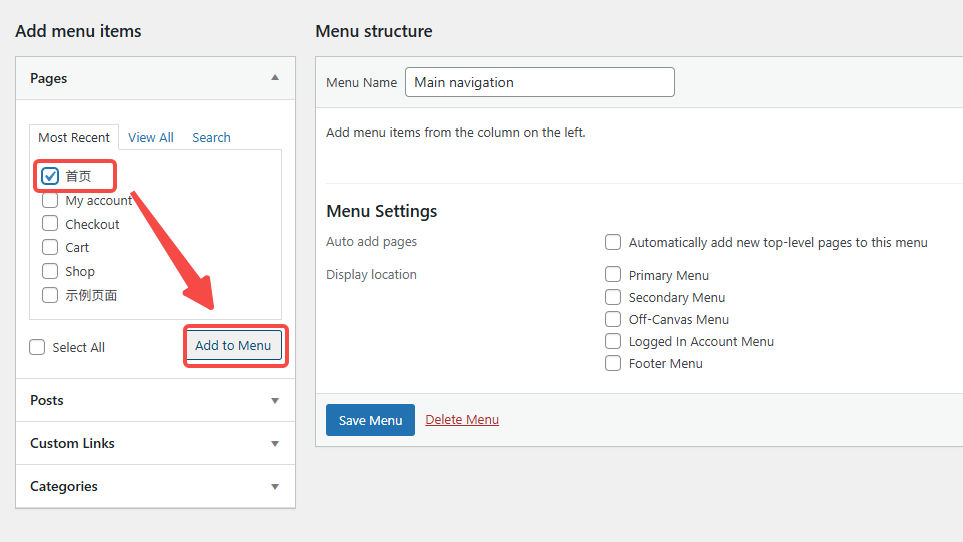Select the Most Recent tab
Screen dimensions: 963x542
pos(74,138)
